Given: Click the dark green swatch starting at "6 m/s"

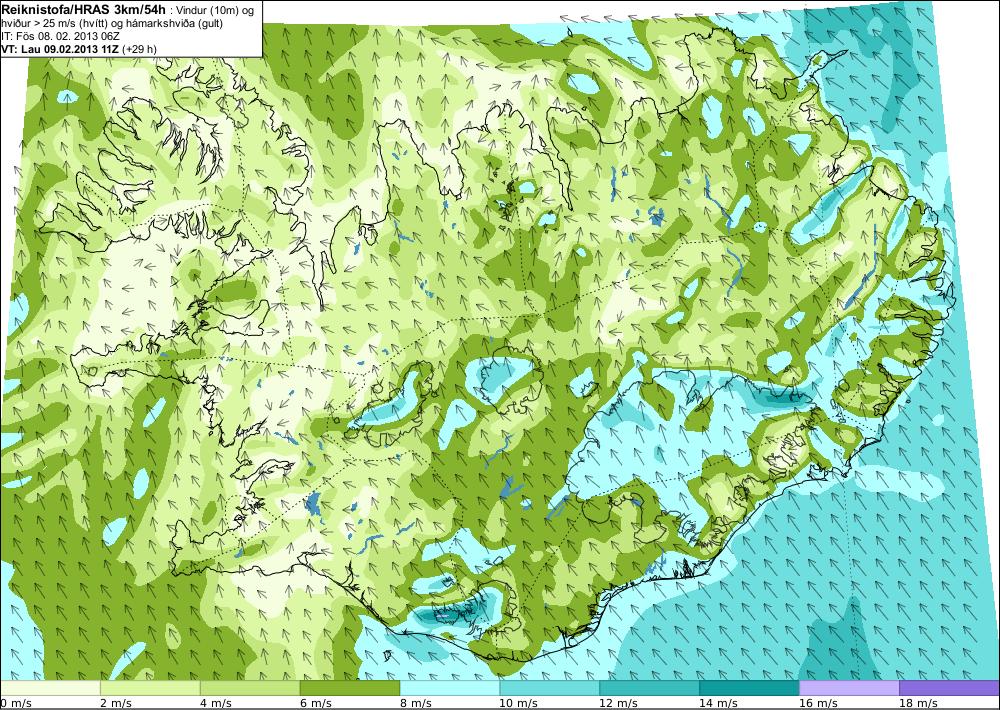Looking at the screenshot, I should 349,688.
